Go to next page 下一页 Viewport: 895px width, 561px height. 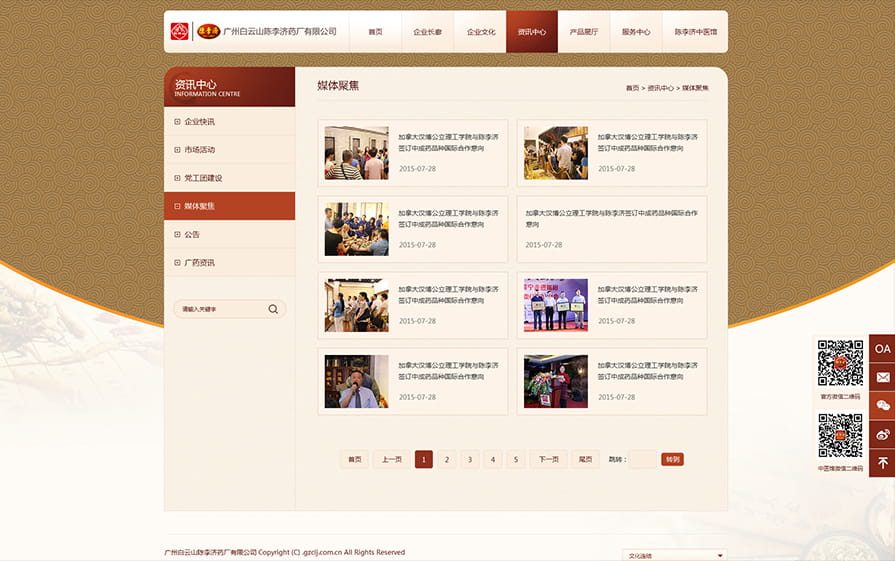click(549, 459)
